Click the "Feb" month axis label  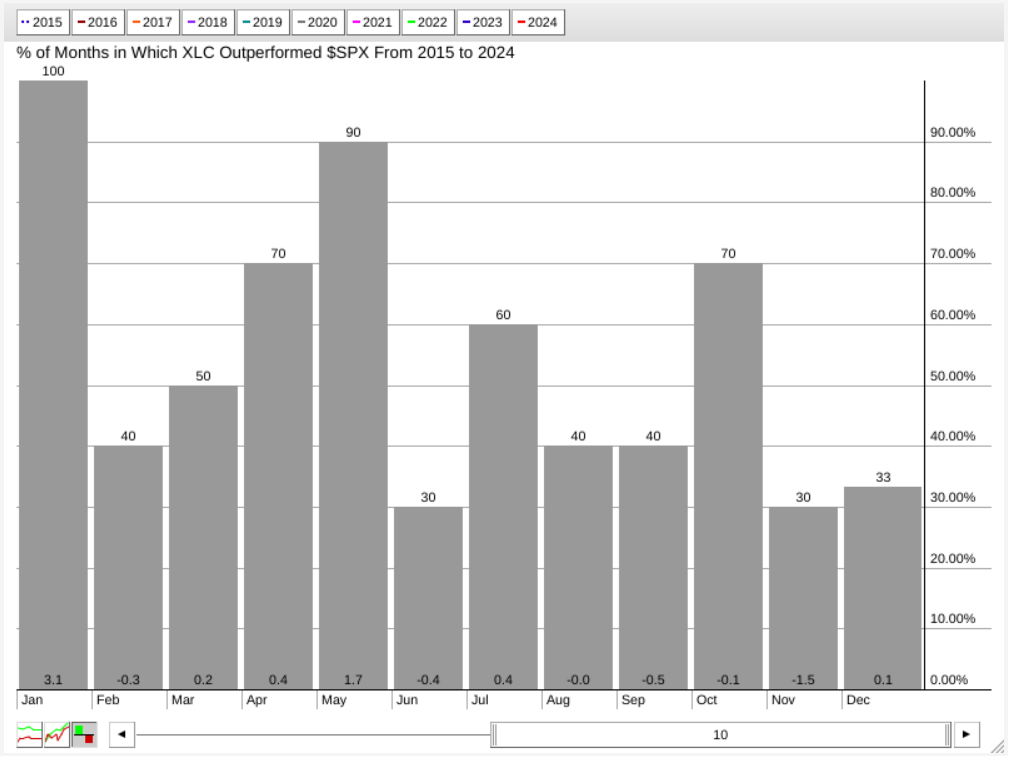click(108, 702)
